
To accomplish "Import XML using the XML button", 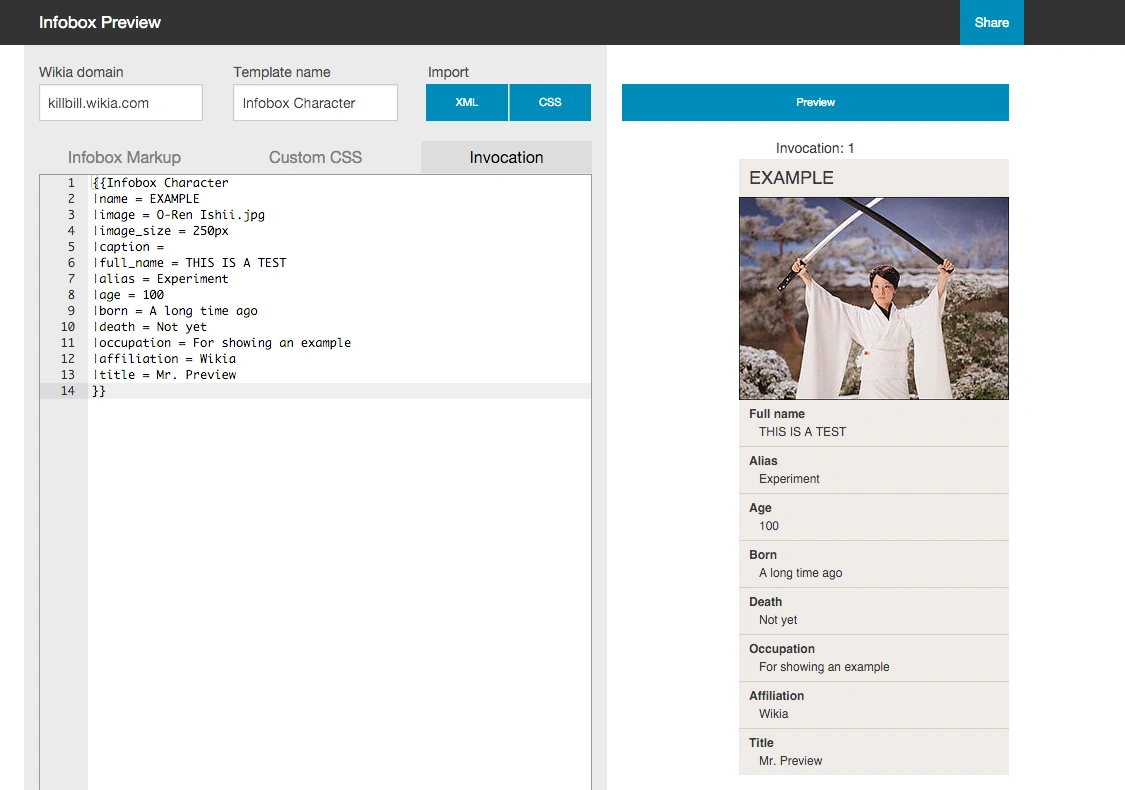I will [467, 102].
